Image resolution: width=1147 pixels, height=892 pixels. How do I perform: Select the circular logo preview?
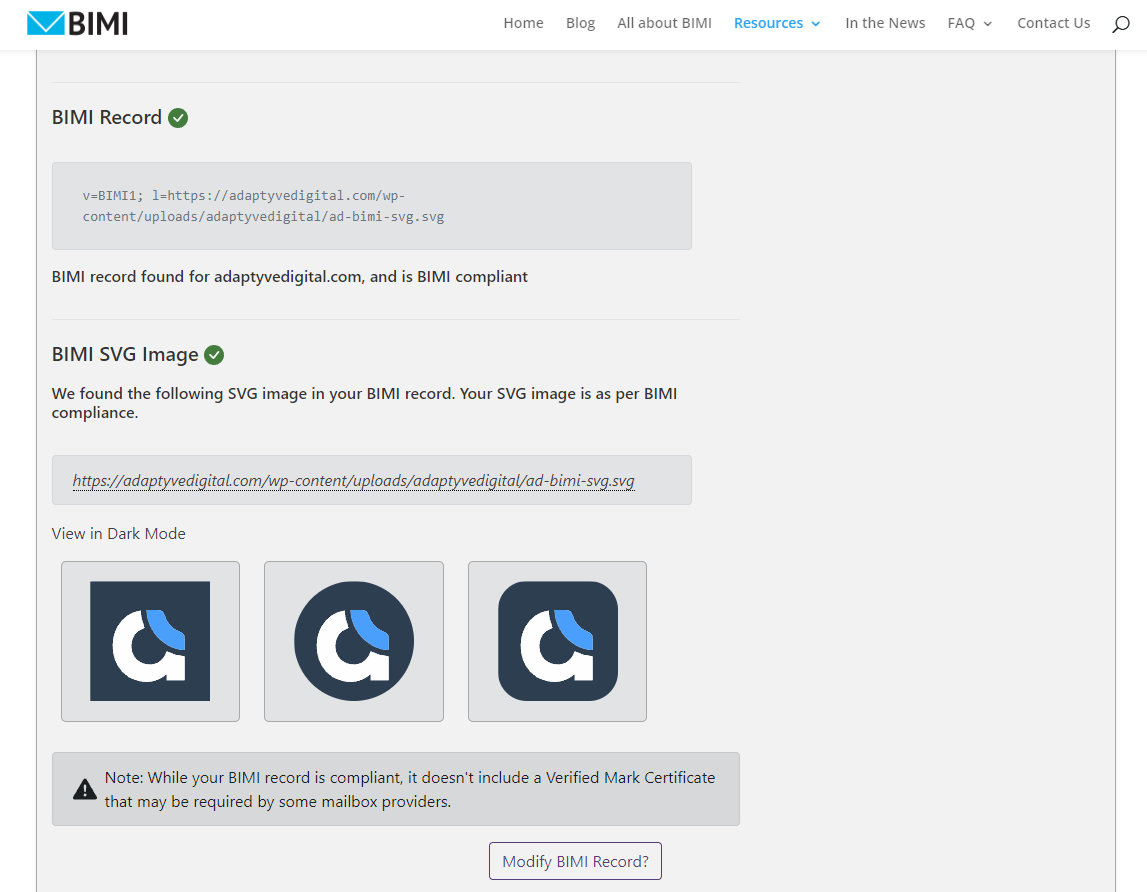[x=354, y=641]
